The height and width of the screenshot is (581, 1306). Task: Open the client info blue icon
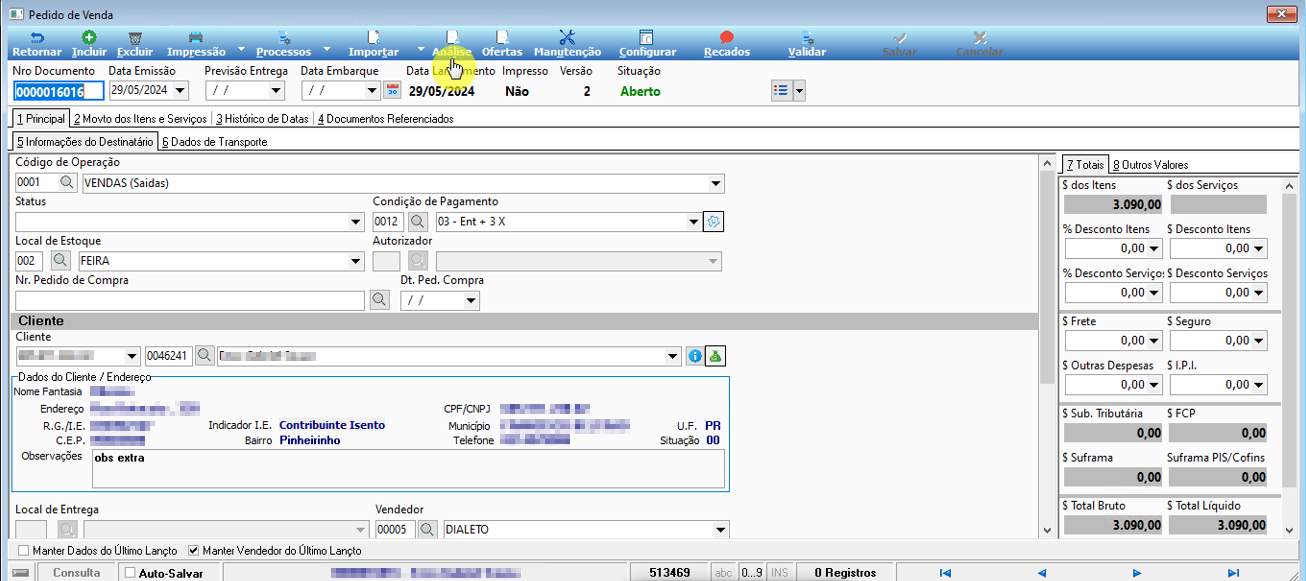[695, 356]
